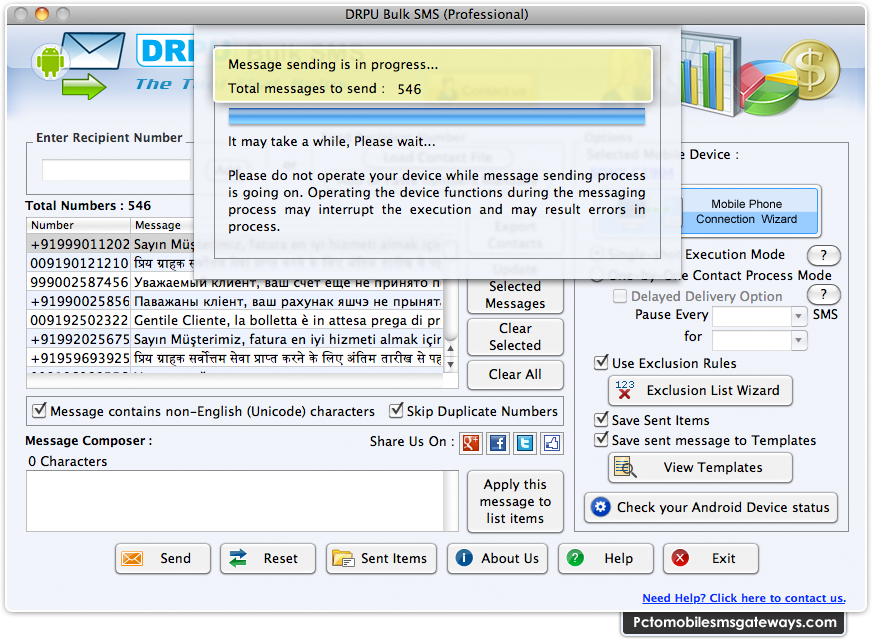Viewport: 872px width, 639px height.
Task: Click the 123 exclusion list icon
Action: [625, 390]
